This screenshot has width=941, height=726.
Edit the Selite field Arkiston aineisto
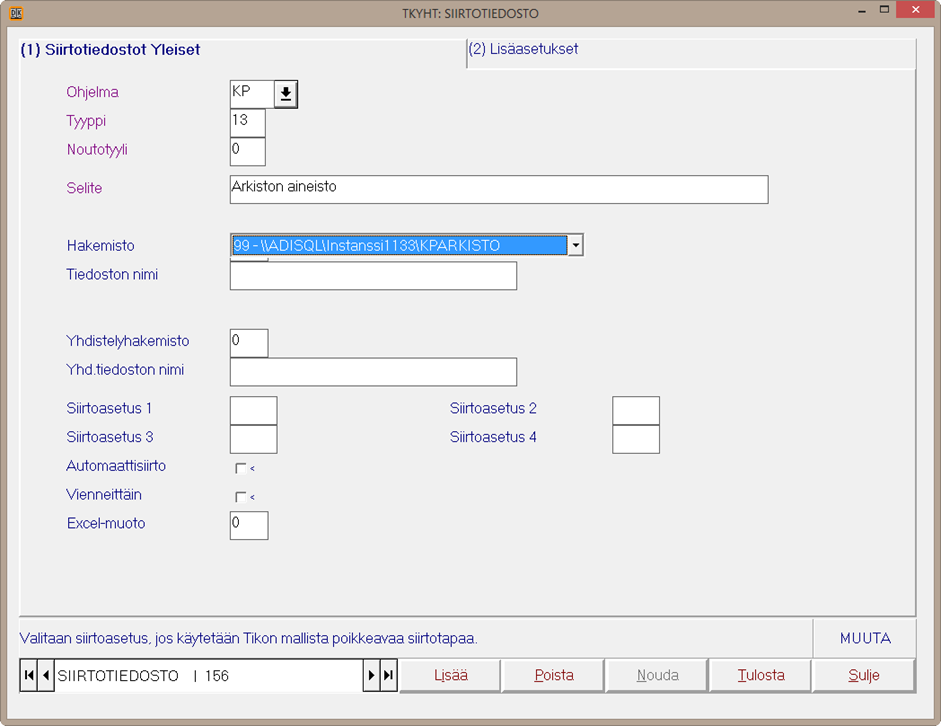tap(499, 190)
